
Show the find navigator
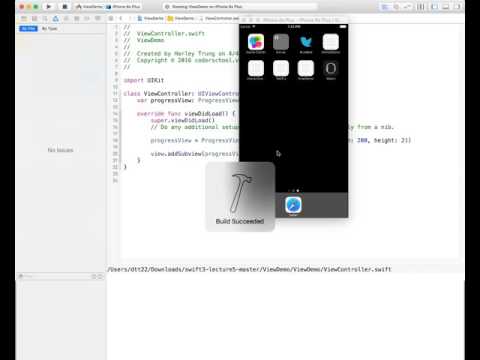point(45,19)
